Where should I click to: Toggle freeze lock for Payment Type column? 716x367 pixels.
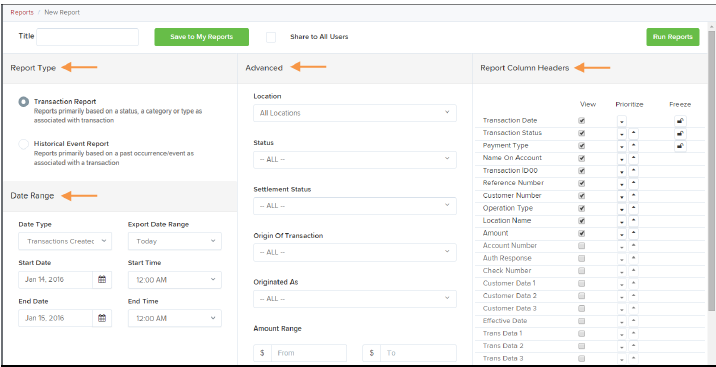pos(680,146)
